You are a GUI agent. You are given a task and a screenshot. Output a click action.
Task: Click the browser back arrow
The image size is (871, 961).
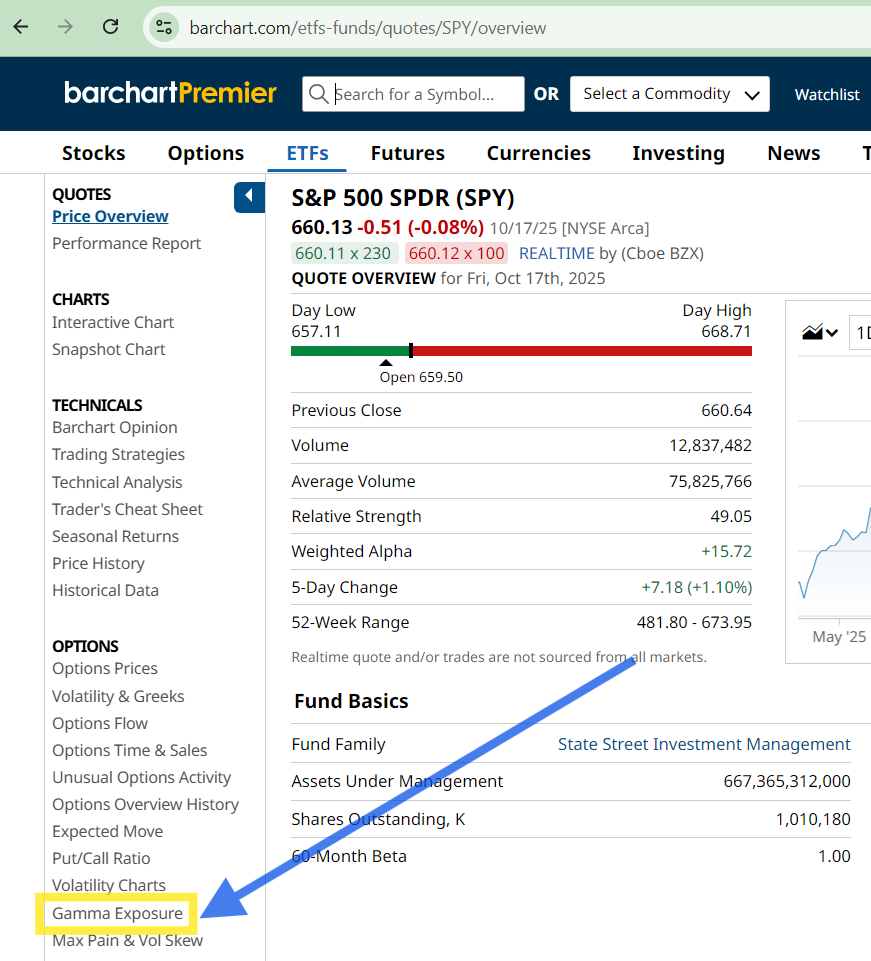tap(21, 27)
